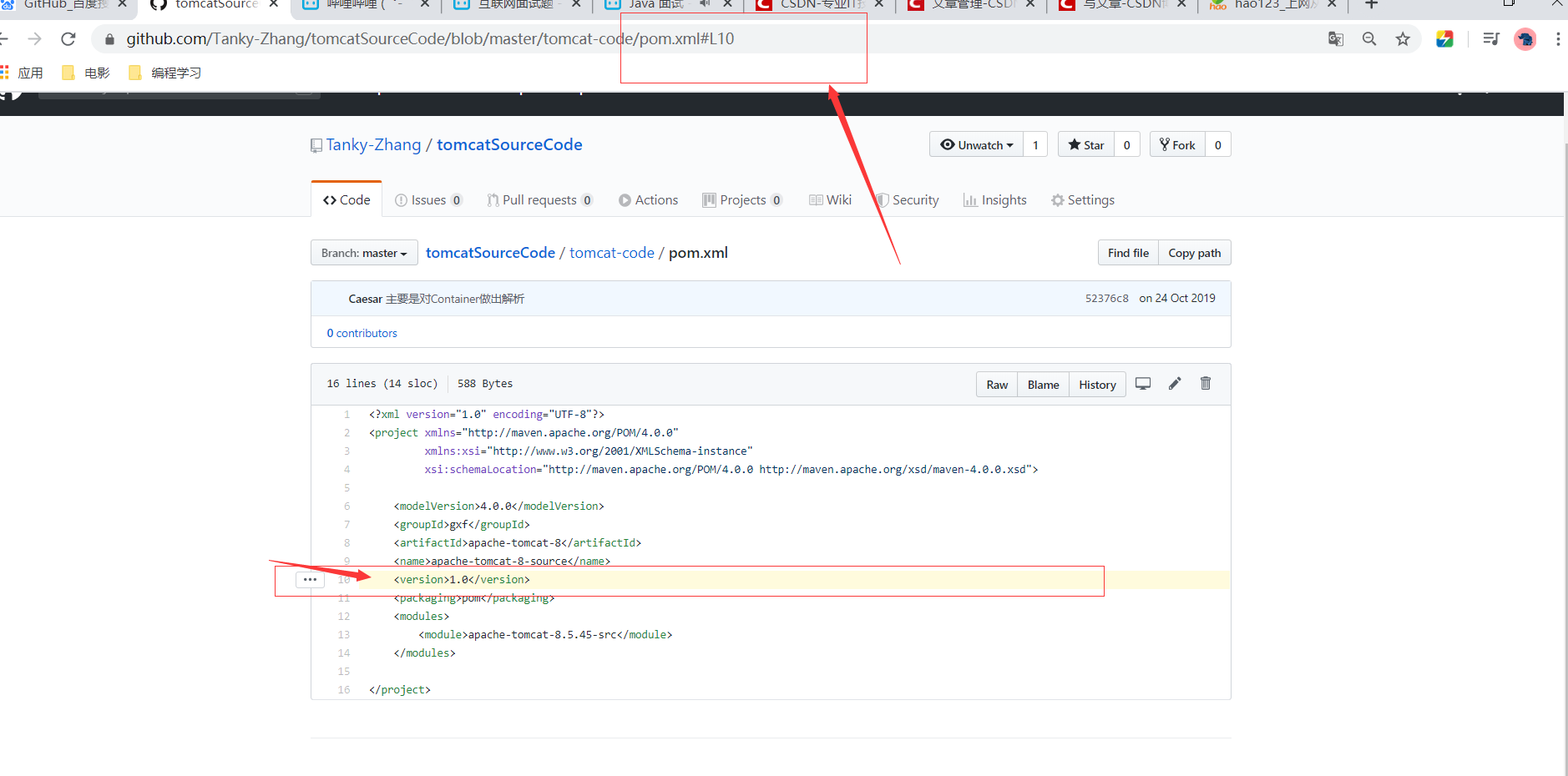Viewport: 1568px width, 776px height.
Task: Open the file History
Action: click(x=1097, y=385)
